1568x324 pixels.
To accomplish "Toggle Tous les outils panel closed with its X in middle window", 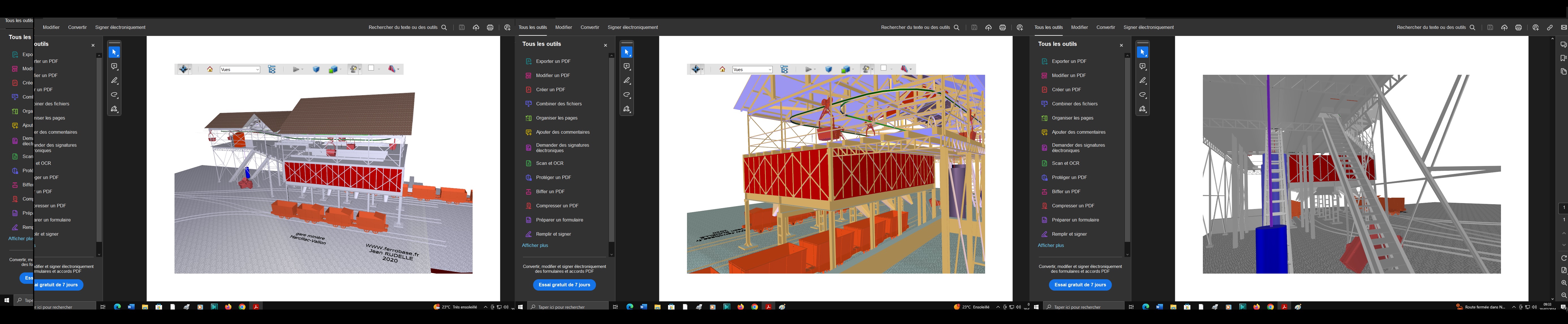I will point(605,45).
